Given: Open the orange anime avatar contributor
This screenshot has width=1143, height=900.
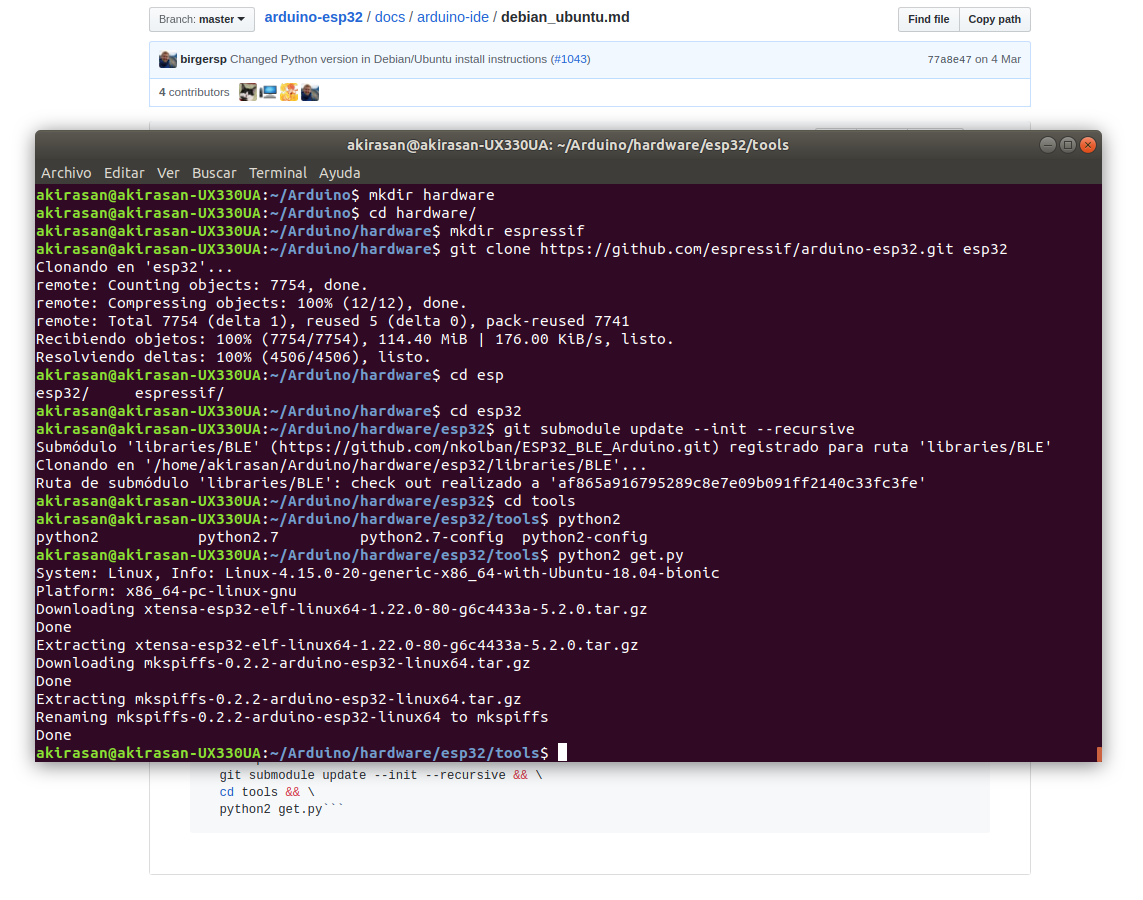Looking at the screenshot, I should (289, 92).
